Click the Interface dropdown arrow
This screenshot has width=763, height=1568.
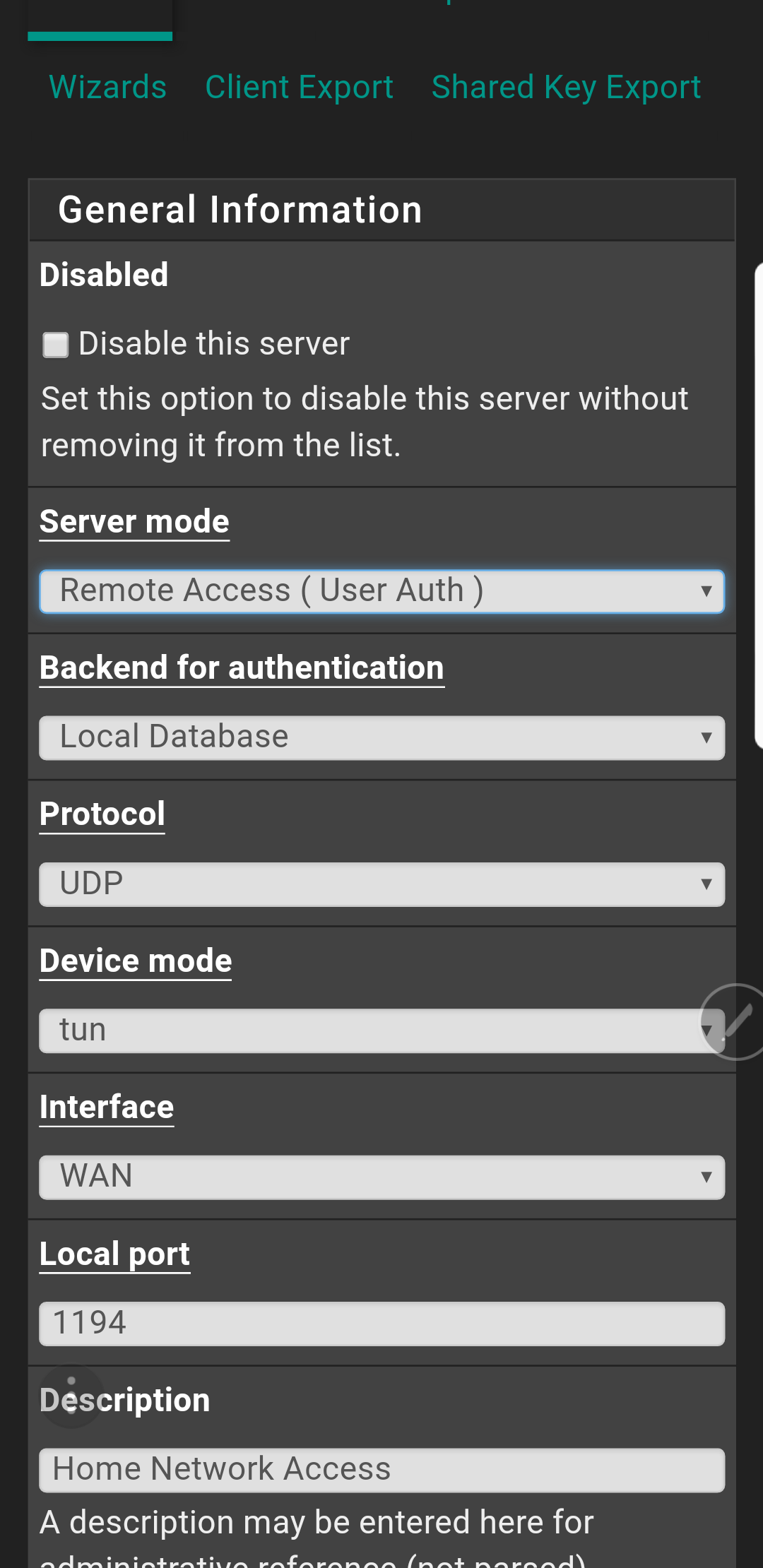[x=706, y=1177]
